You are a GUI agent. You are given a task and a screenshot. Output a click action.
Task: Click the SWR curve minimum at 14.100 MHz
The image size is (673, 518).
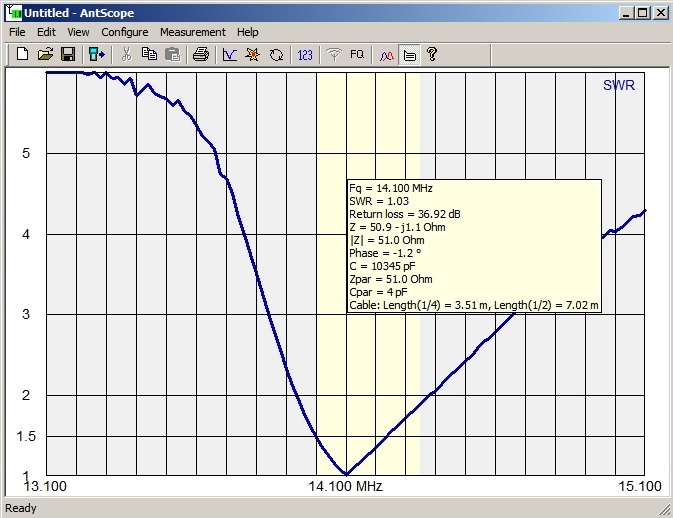click(346, 474)
